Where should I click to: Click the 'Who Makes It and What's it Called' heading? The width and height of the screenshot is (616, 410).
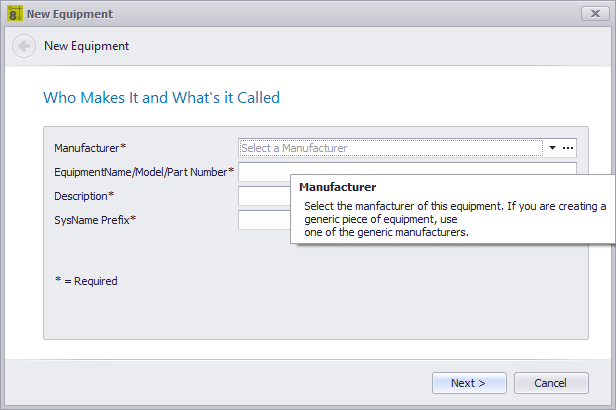[x=161, y=98]
